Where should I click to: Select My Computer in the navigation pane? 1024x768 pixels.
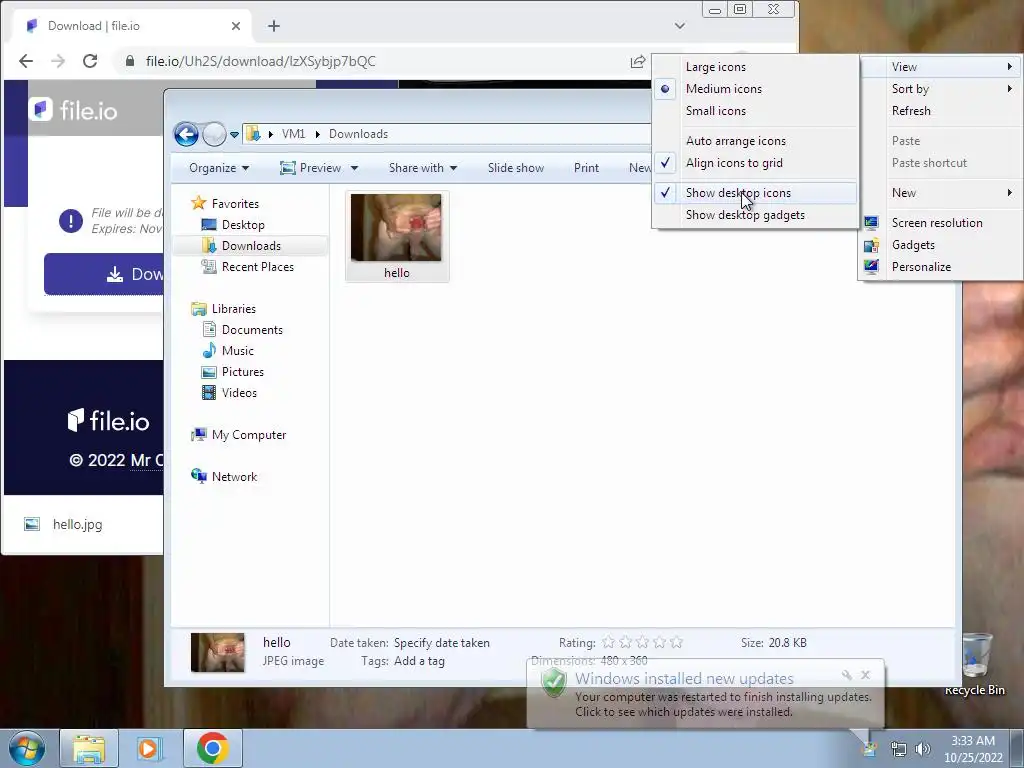coord(248,435)
